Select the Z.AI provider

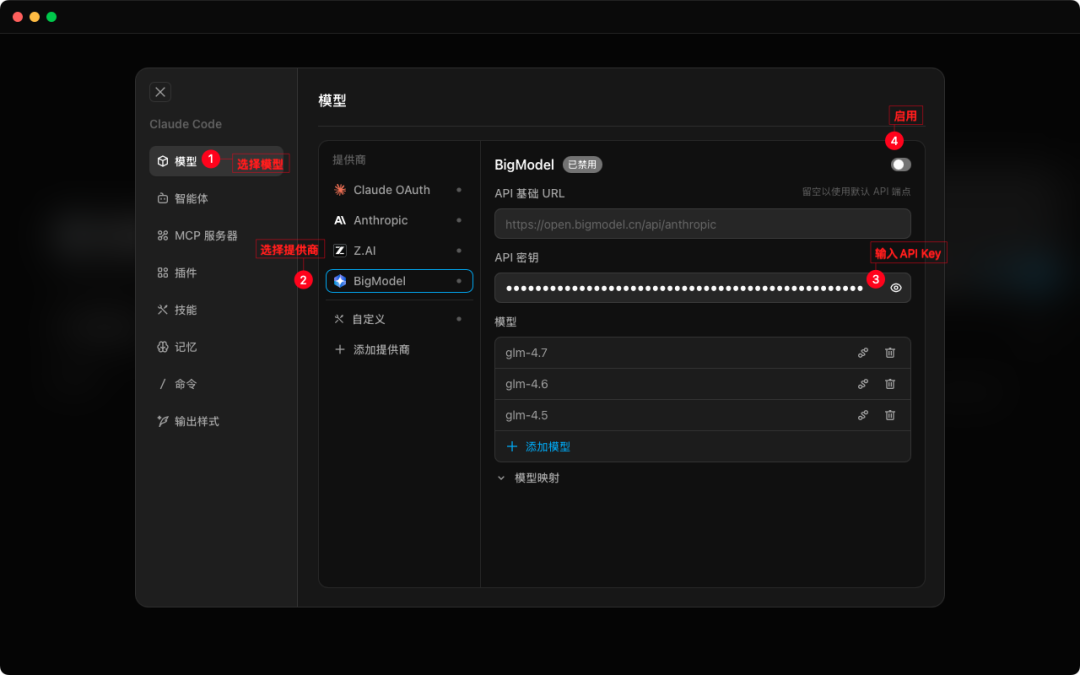coord(364,251)
